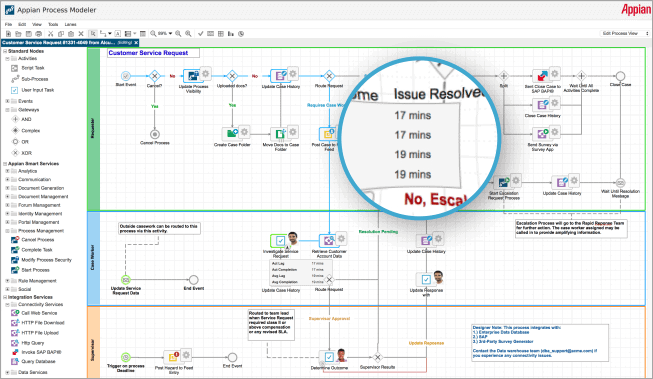The image size is (653, 379).
Task: Select the Script Task node icon
Action: (15, 68)
